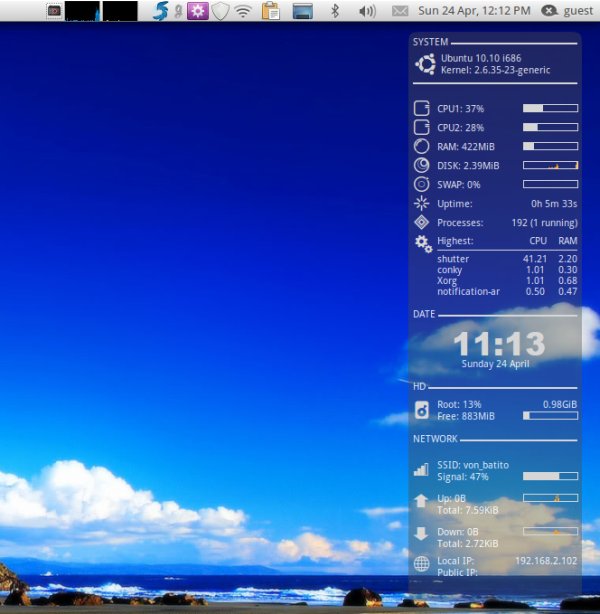Click the RAM usage bar

click(x=550, y=146)
